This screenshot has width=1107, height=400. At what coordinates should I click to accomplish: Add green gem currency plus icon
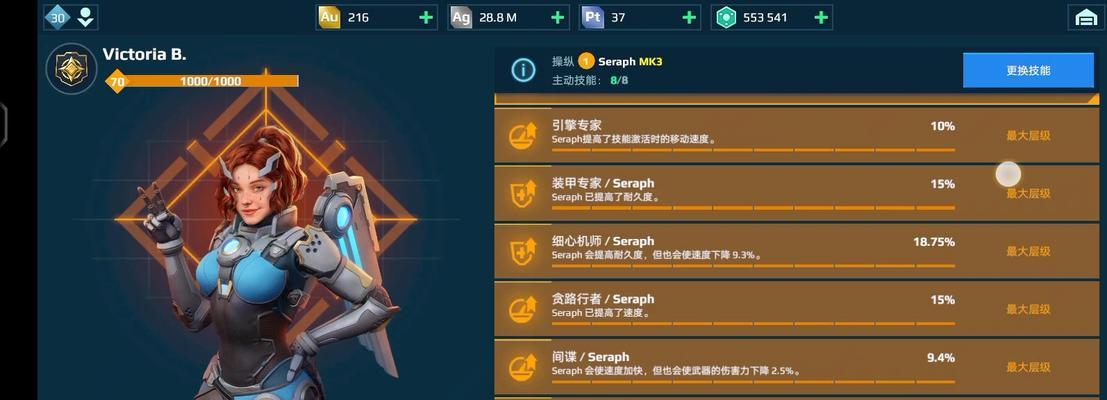(x=821, y=18)
